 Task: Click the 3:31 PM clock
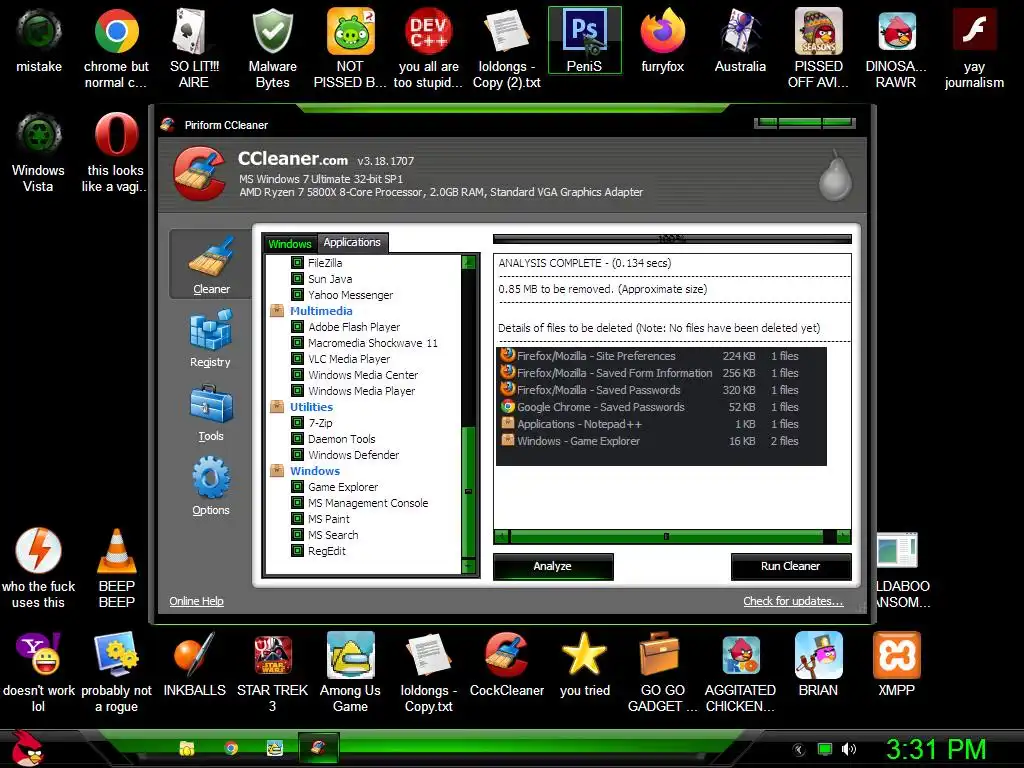point(935,749)
